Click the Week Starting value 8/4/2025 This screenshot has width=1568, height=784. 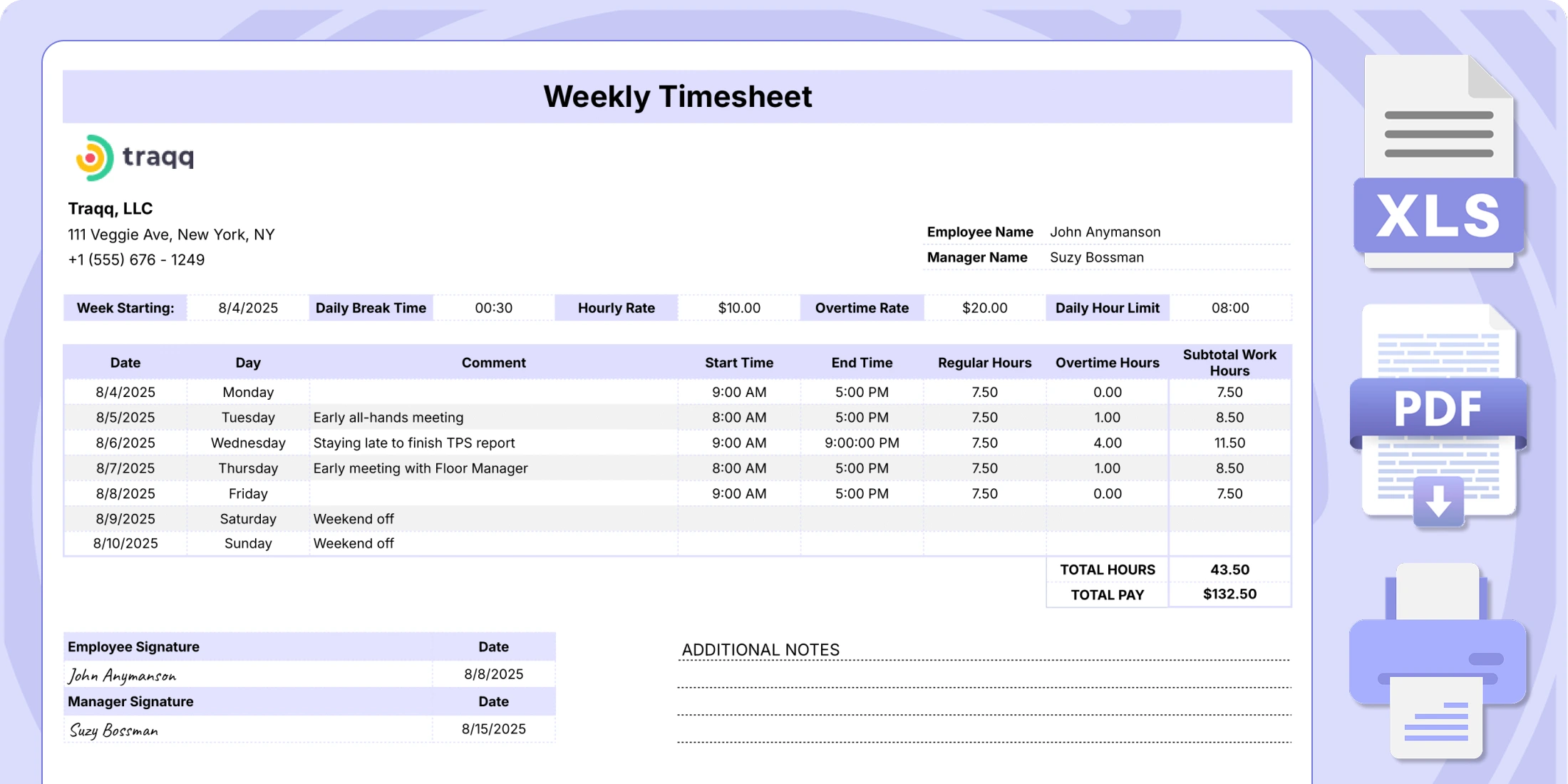[x=248, y=308]
